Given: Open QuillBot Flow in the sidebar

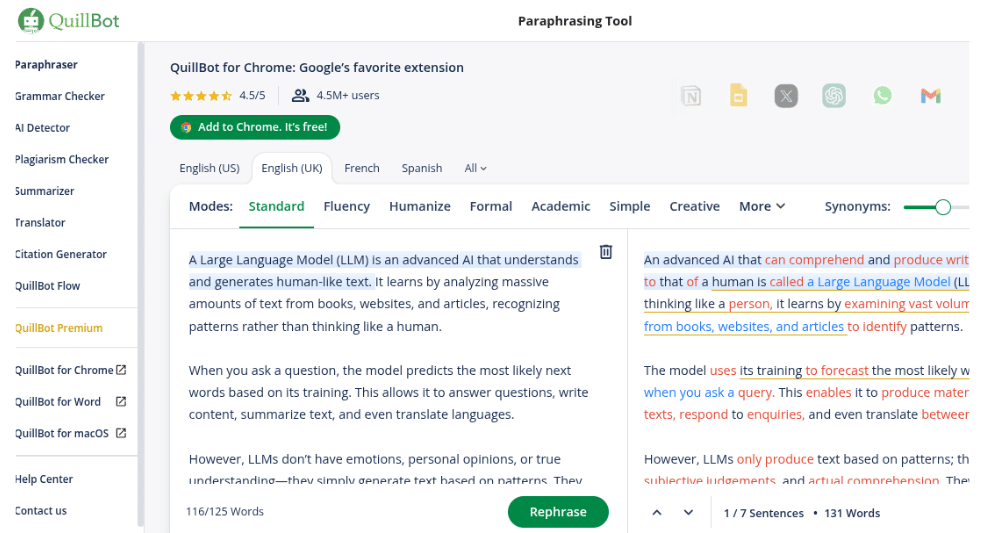Looking at the screenshot, I should tap(48, 285).
